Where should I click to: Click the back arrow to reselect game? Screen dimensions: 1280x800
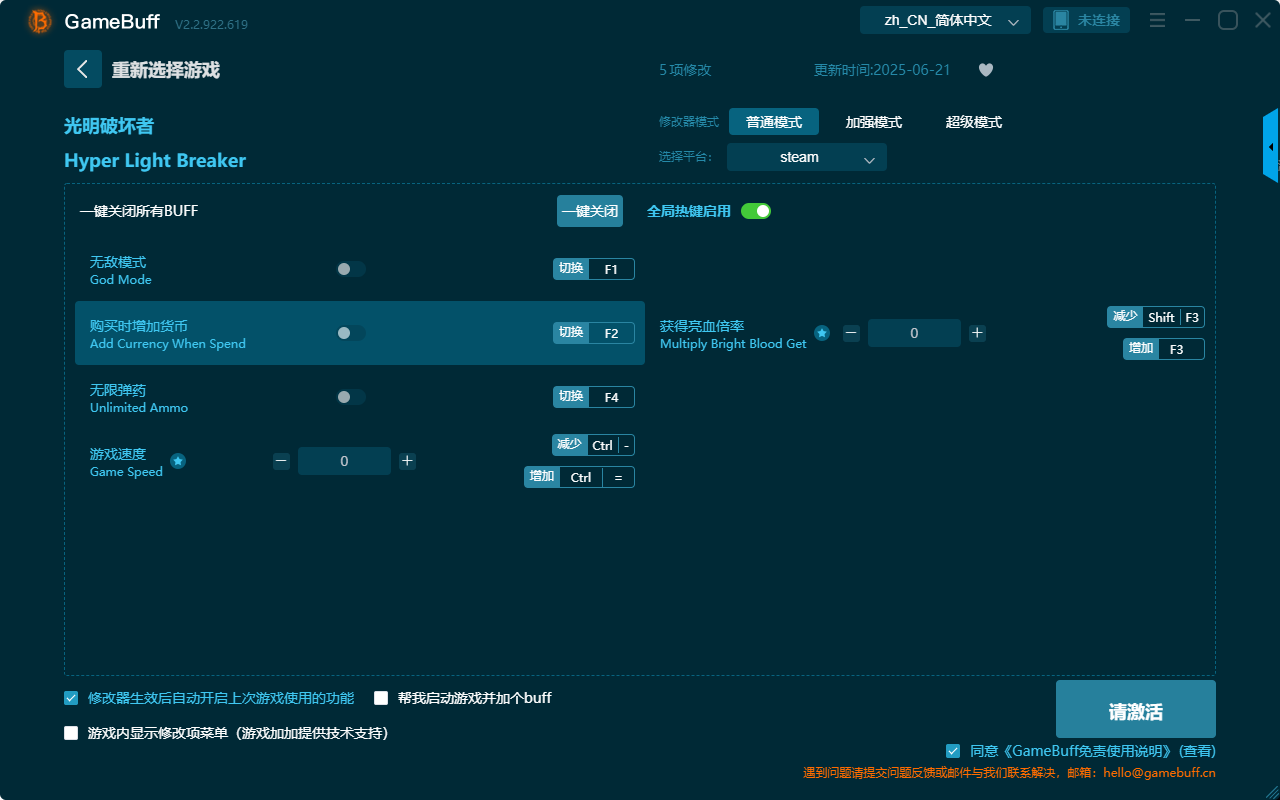tap(83, 68)
